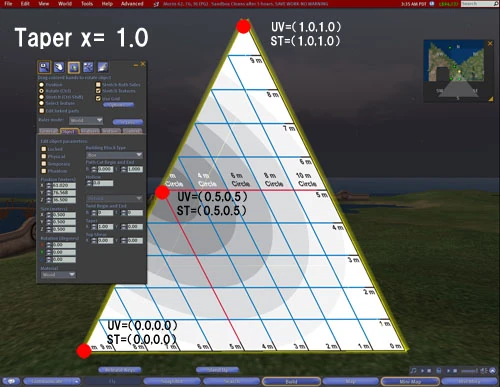Select the Edit tool icon

pos(74,67)
